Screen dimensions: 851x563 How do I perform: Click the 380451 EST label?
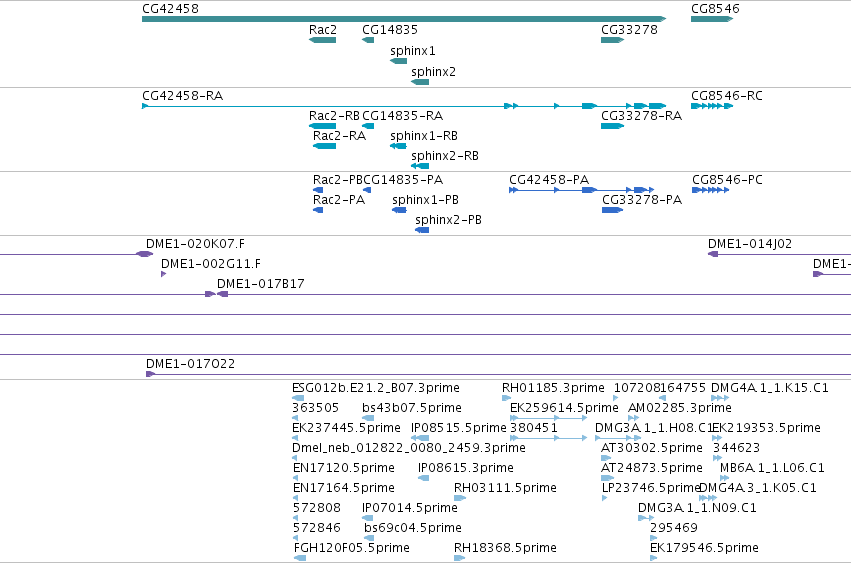coord(534,428)
